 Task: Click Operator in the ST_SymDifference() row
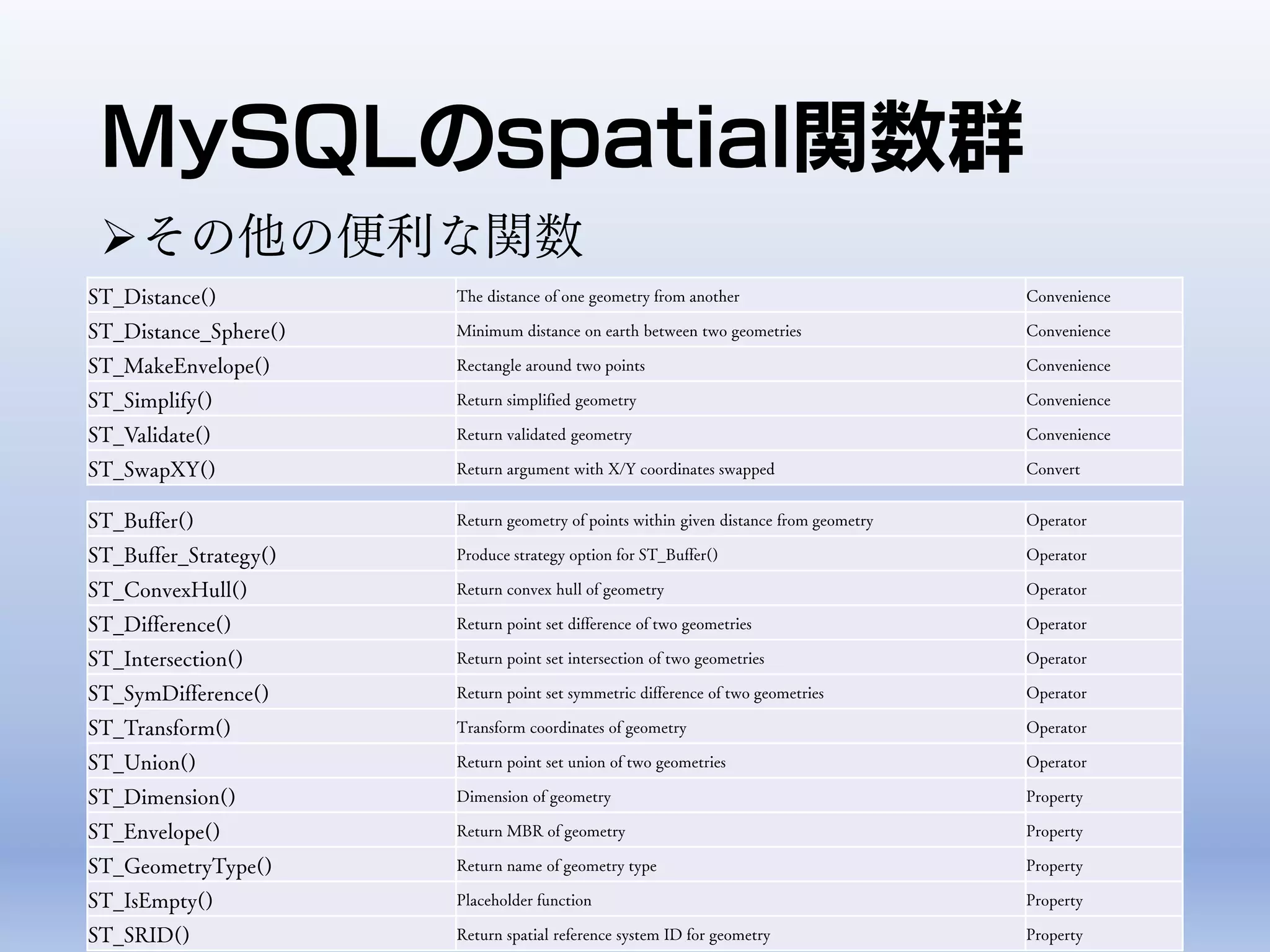[x=1056, y=694]
